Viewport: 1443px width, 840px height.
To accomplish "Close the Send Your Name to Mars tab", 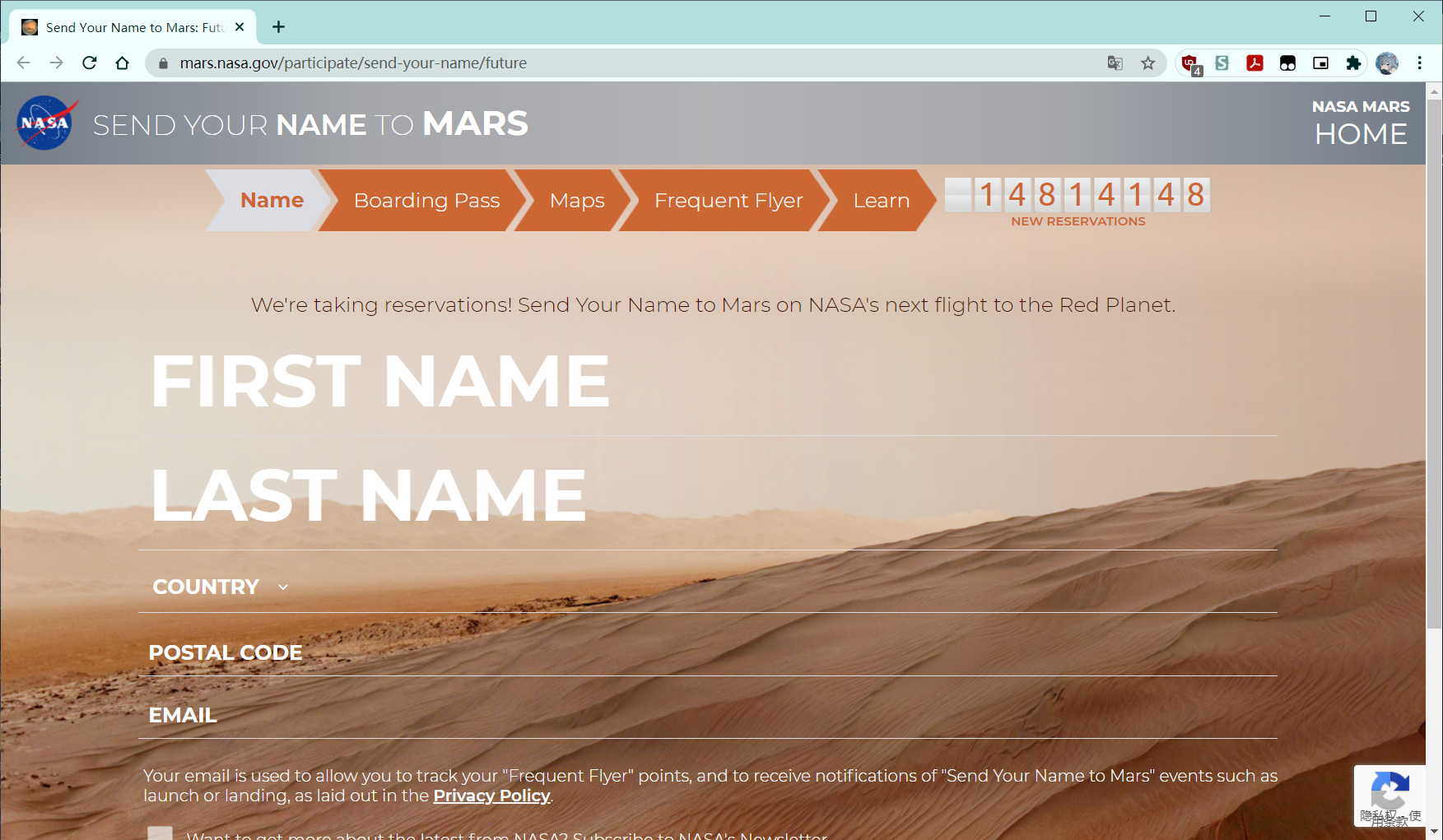I will [x=240, y=27].
